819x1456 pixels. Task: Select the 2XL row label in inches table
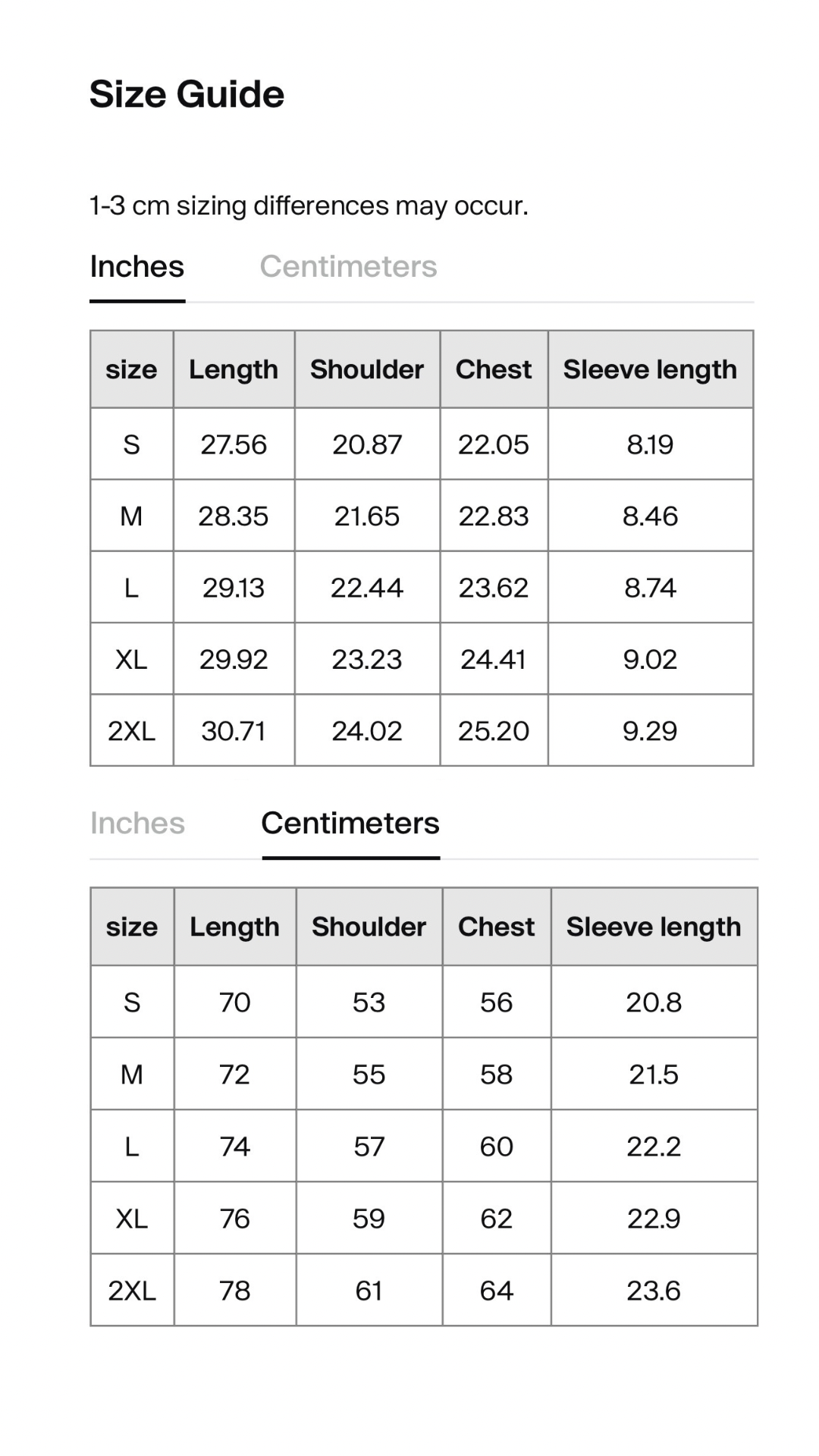(131, 731)
